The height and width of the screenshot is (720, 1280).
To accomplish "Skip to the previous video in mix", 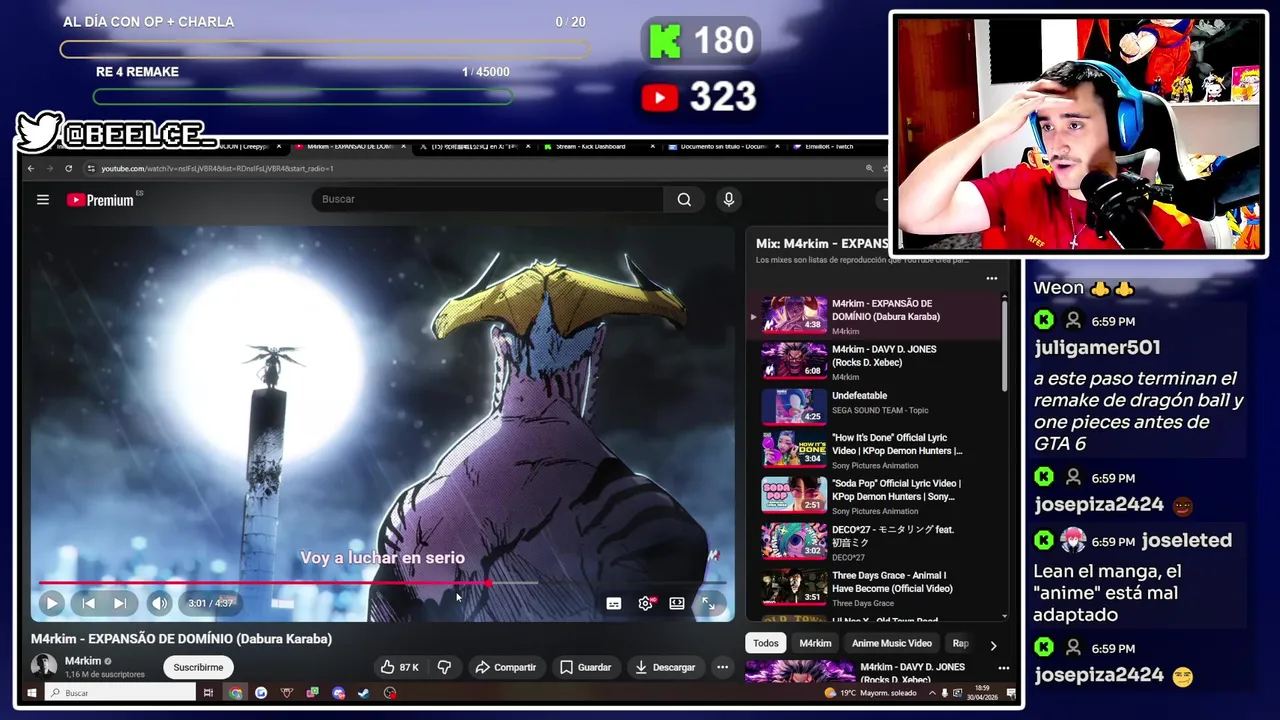I will point(88,603).
